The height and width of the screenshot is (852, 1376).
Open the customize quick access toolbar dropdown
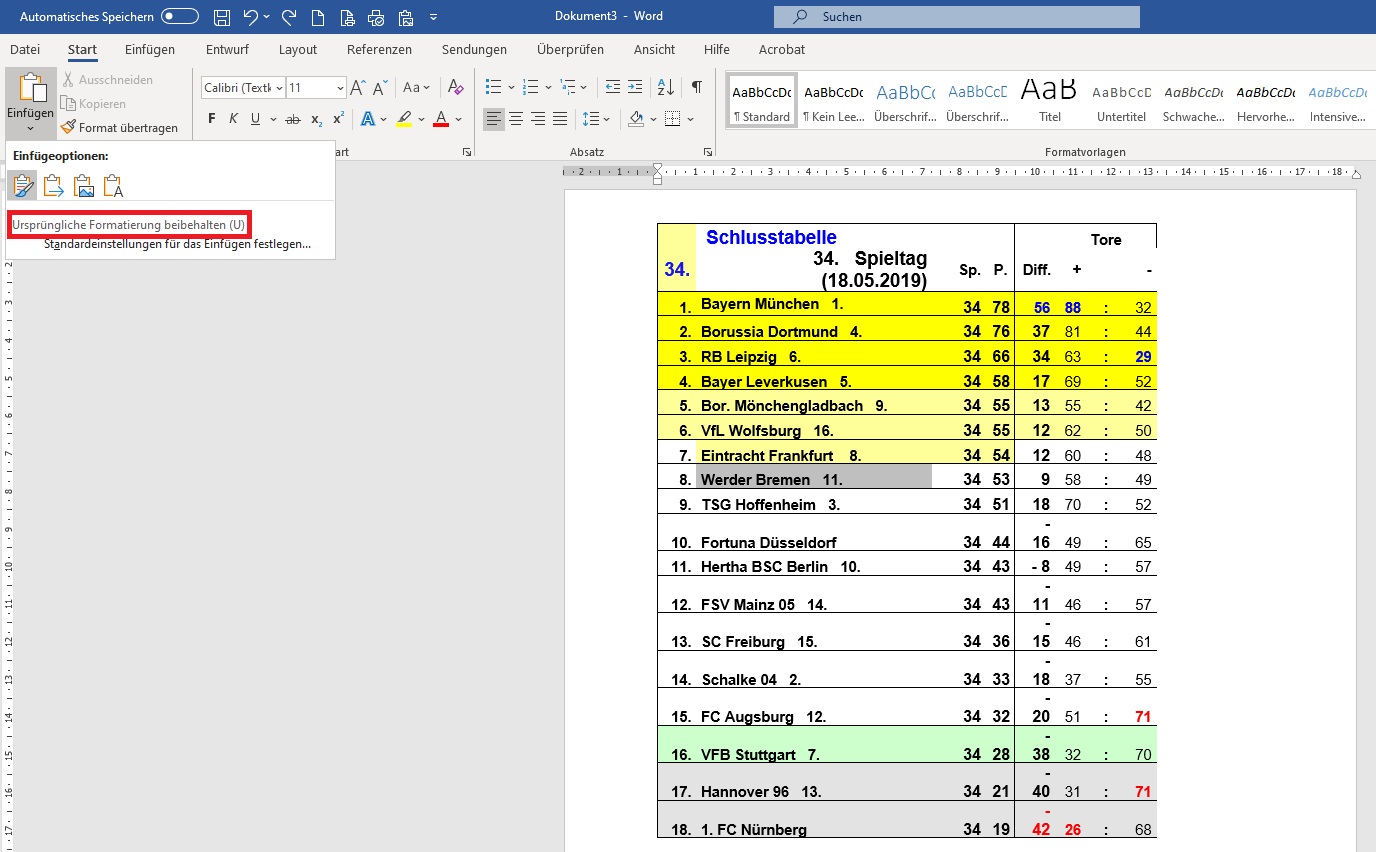coord(433,17)
